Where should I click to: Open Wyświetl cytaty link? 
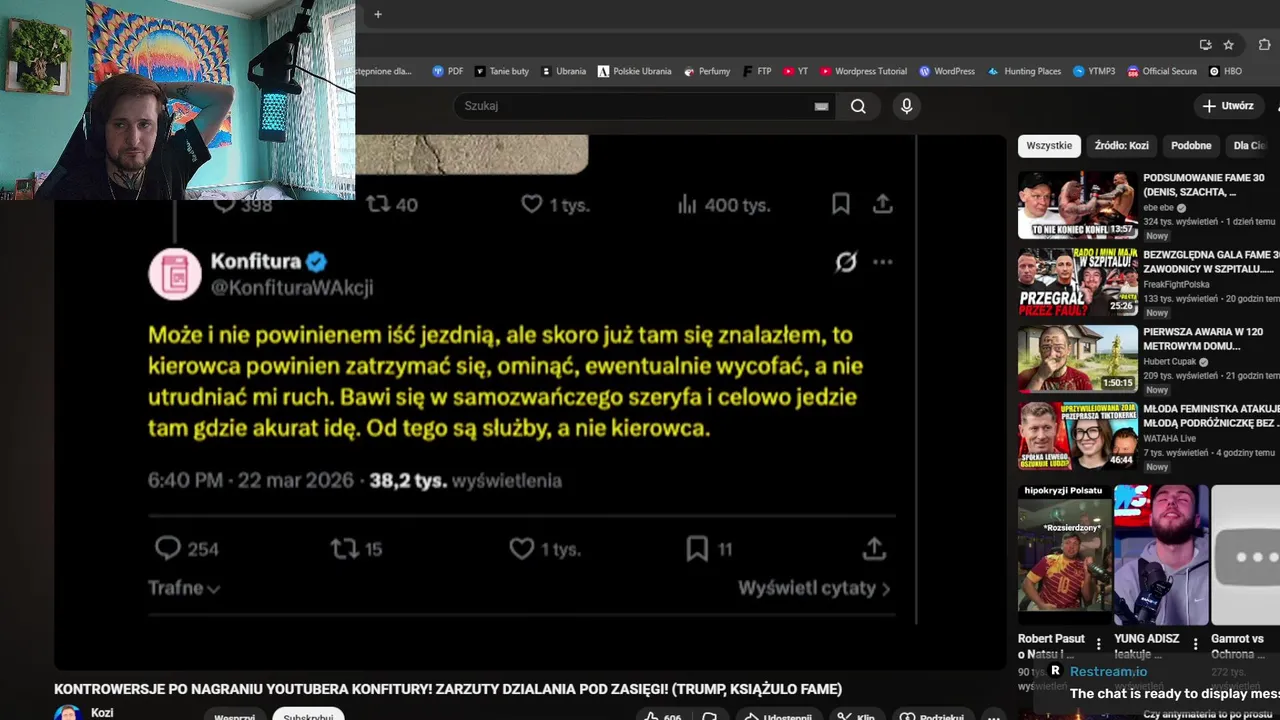(814, 588)
